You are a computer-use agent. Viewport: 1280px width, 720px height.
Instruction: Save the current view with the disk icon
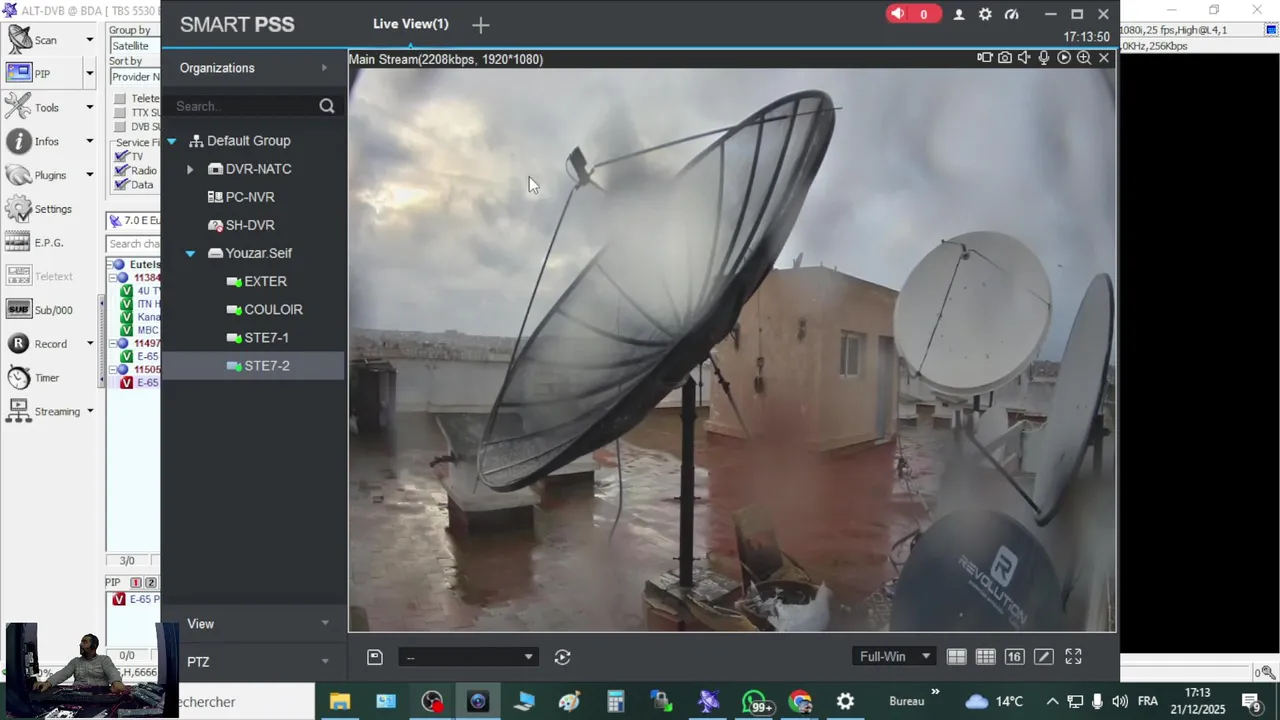pyautogui.click(x=375, y=657)
